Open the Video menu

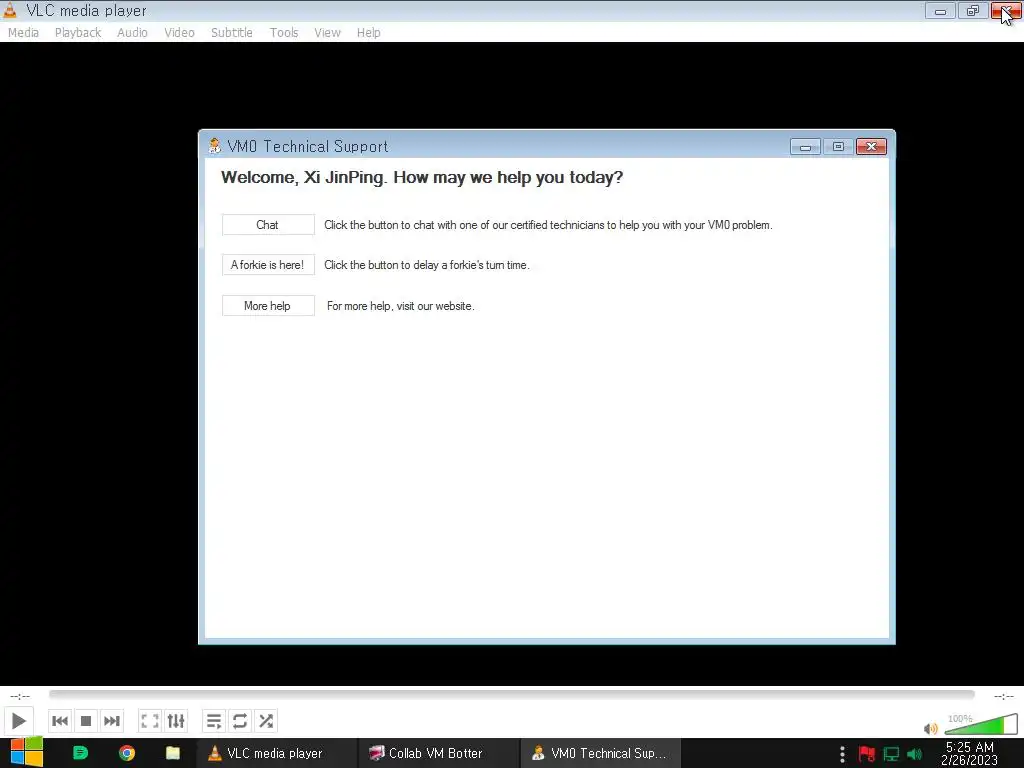179,33
